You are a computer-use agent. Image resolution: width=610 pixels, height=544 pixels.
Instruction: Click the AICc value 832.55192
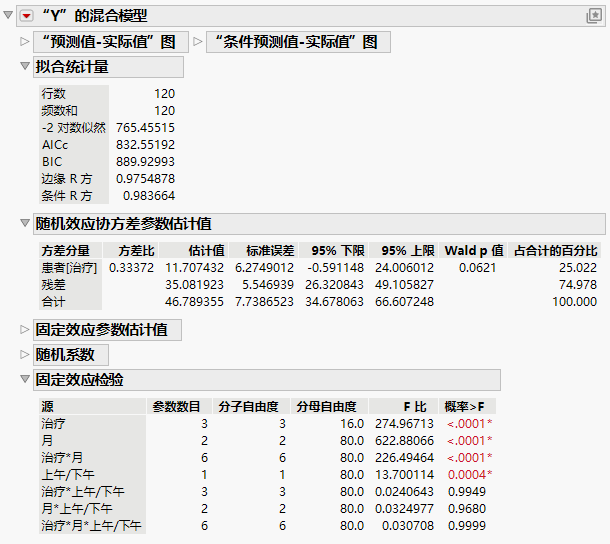coord(145,145)
